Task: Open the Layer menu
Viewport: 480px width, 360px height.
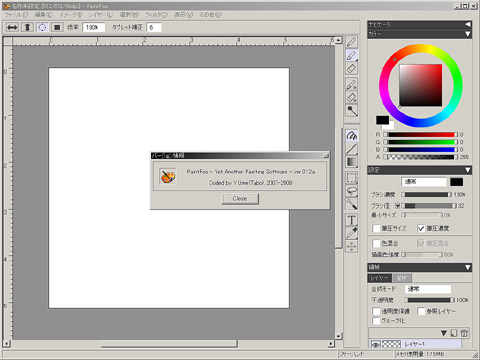Action: 100,15
